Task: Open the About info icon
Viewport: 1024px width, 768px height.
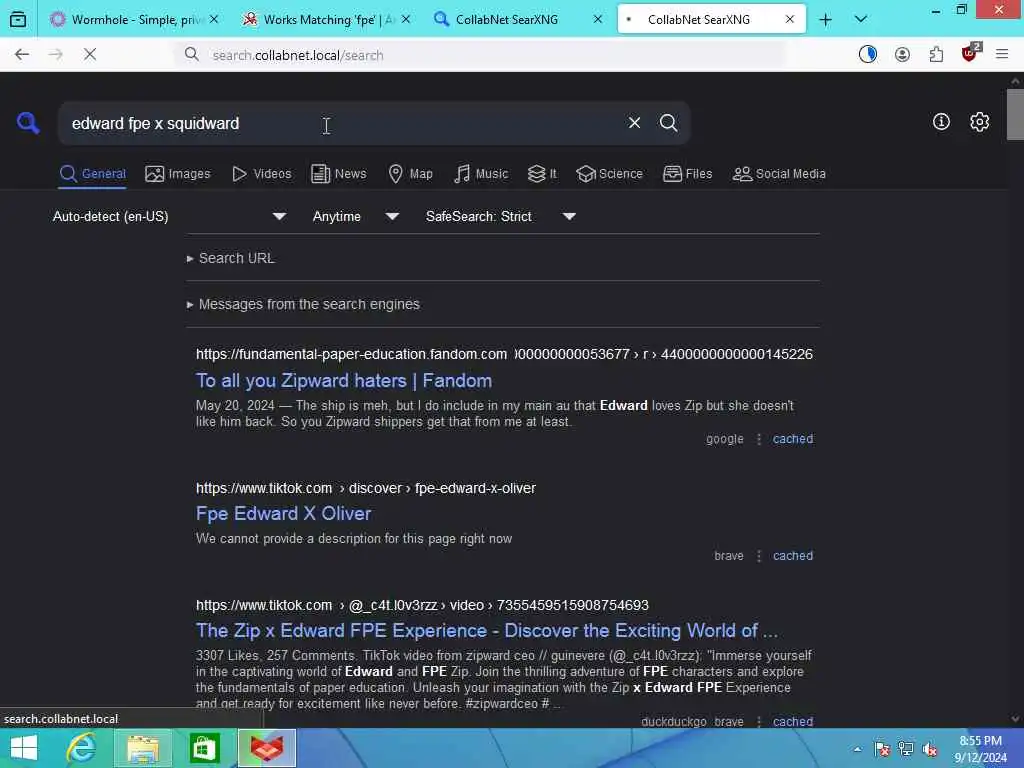Action: point(941,121)
